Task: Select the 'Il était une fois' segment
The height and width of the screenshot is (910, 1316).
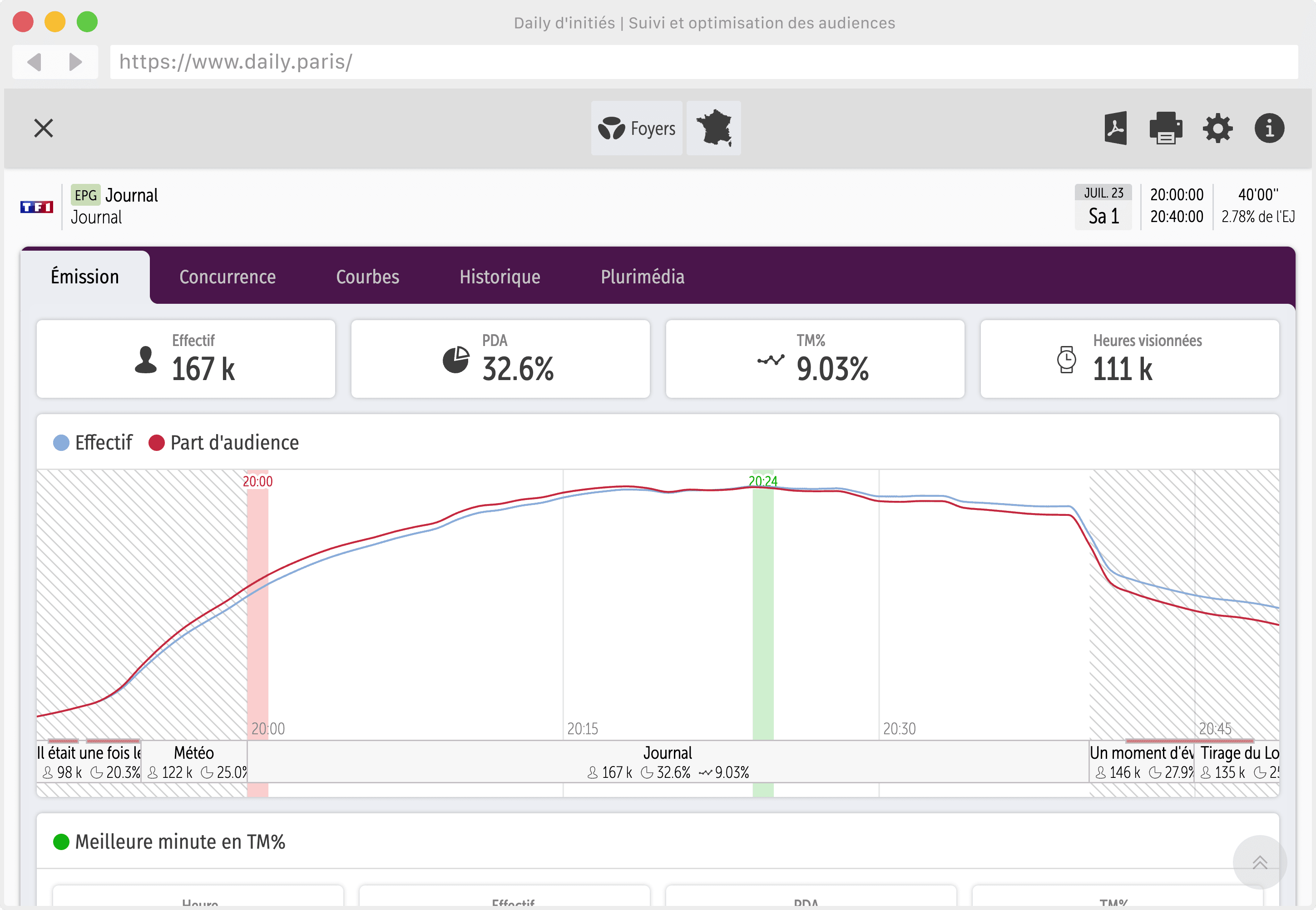Action: pyautogui.click(x=89, y=762)
